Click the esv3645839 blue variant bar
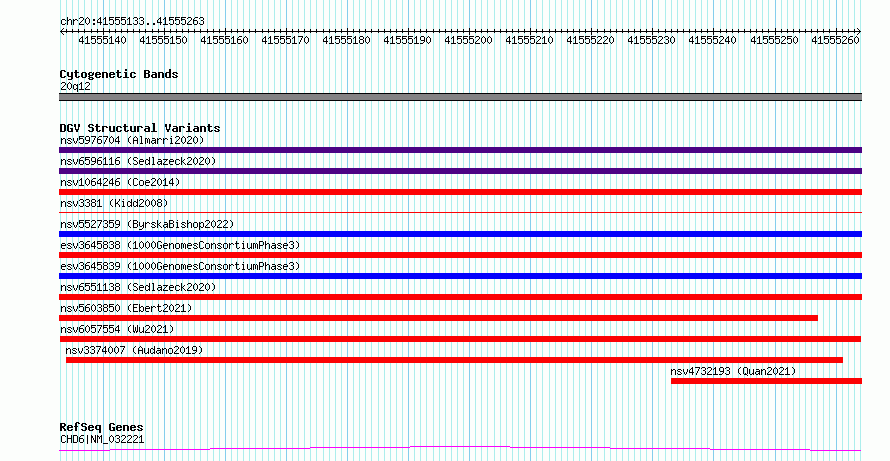Image resolution: width=890 pixels, height=461 pixels. click(460, 276)
